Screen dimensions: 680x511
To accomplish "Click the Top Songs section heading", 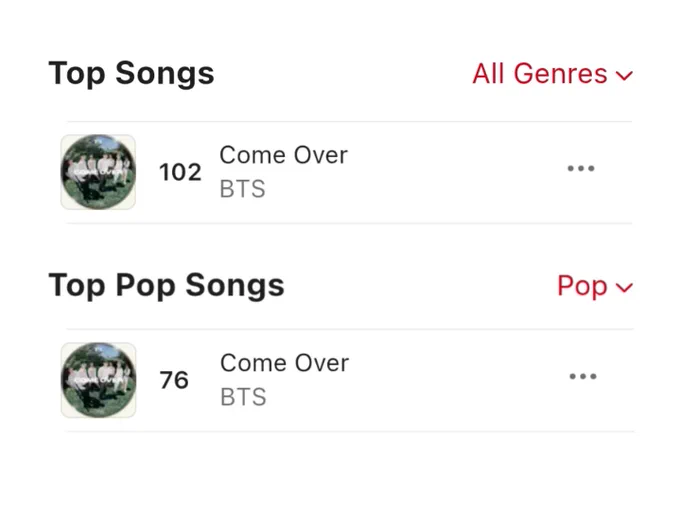I will pos(131,74).
